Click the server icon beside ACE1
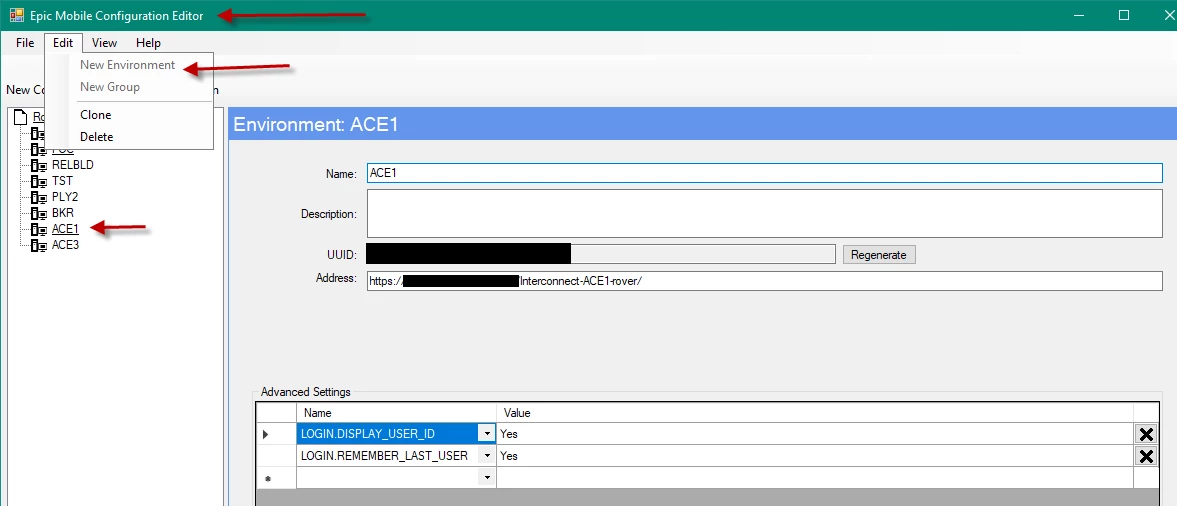The image size is (1177, 506). point(39,229)
